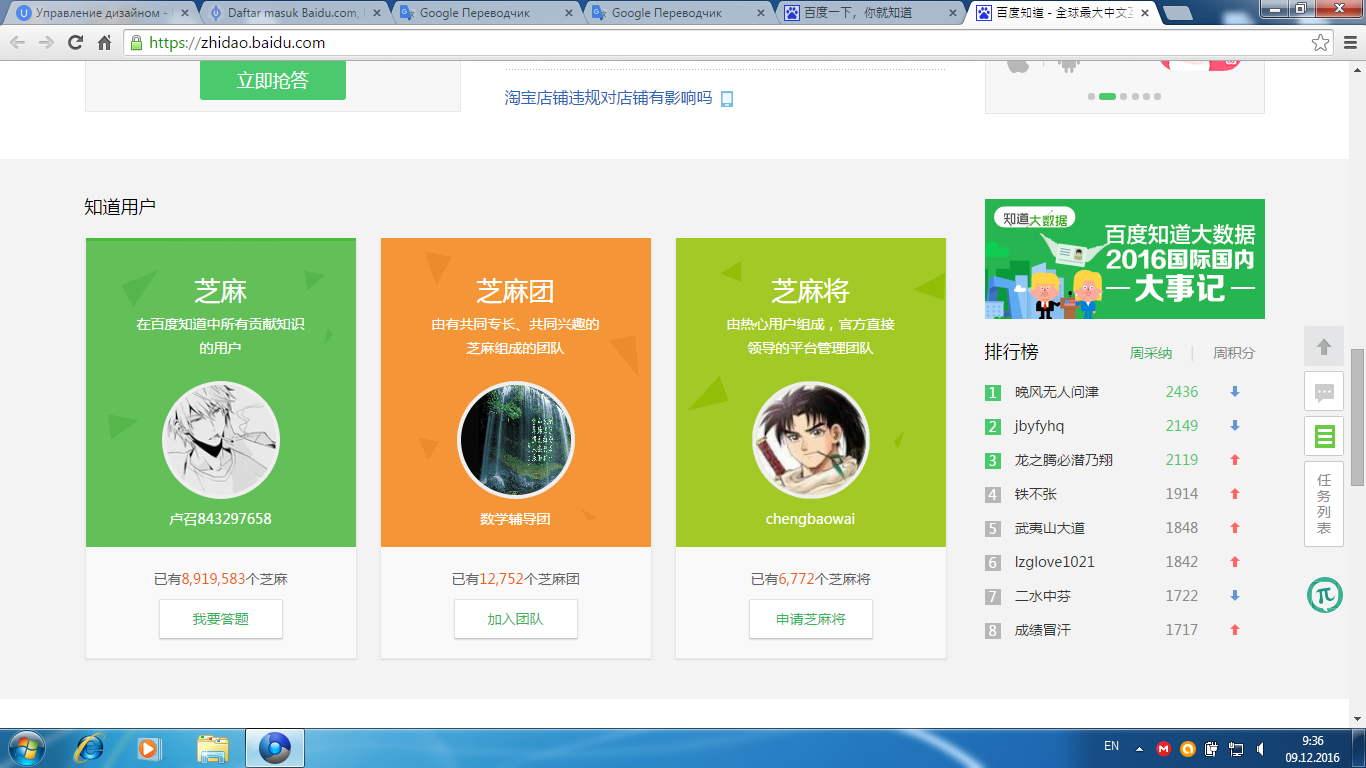Click the green list icon in sidebar
The image size is (1366, 768).
coord(1324,436)
